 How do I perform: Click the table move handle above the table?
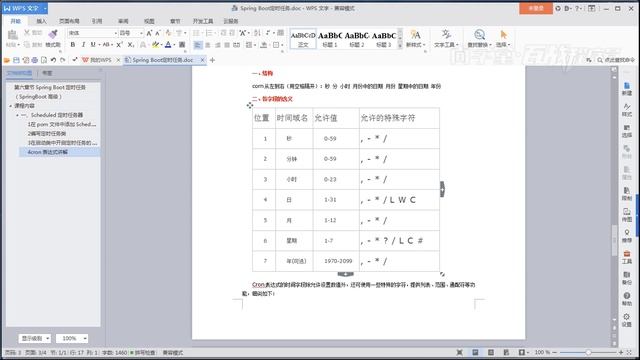pos(250,105)
